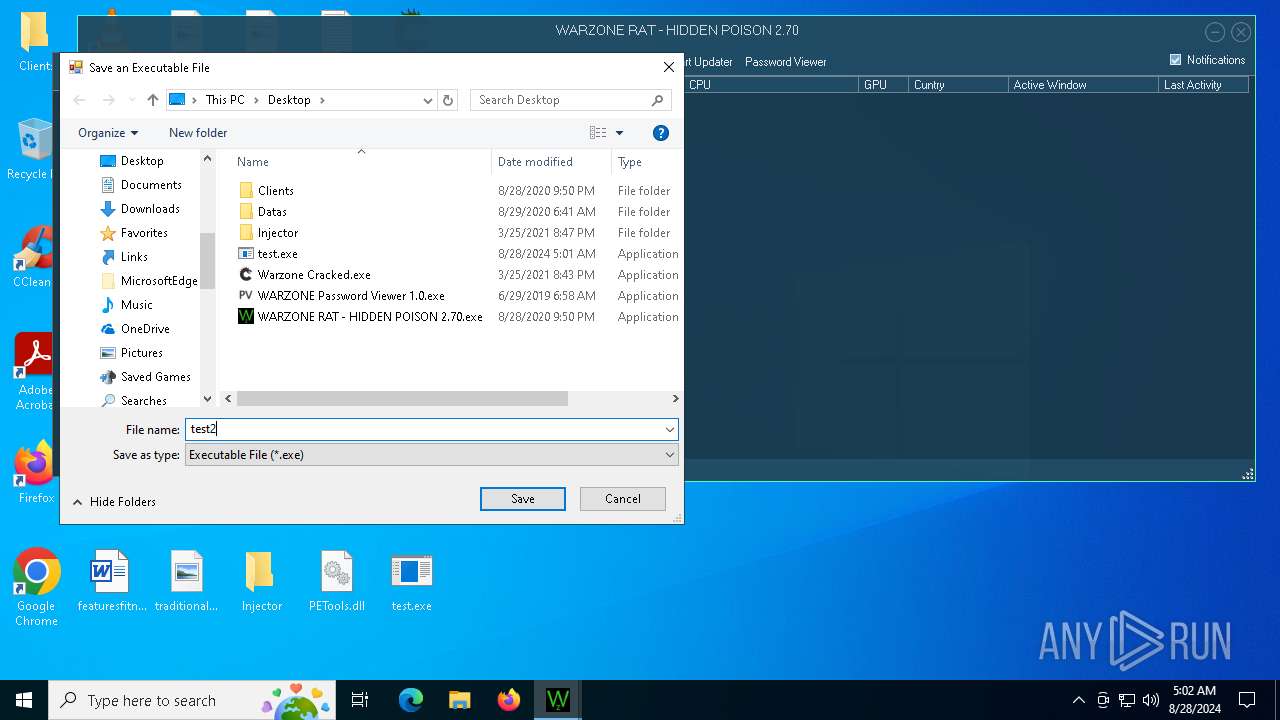Click the change view layout icon
This screenshot has width=1280, height=720.
tap(598, 133)
